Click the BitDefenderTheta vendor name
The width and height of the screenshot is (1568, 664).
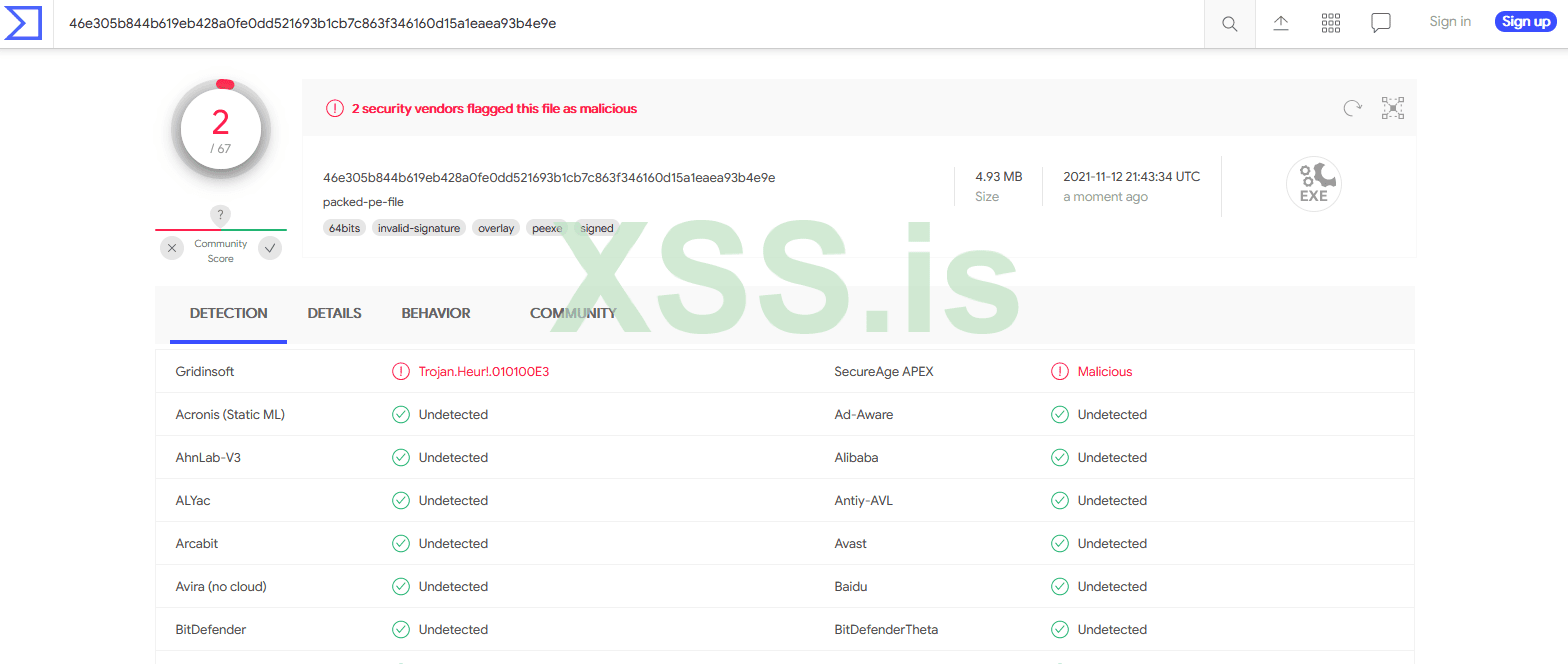[887, 629]
